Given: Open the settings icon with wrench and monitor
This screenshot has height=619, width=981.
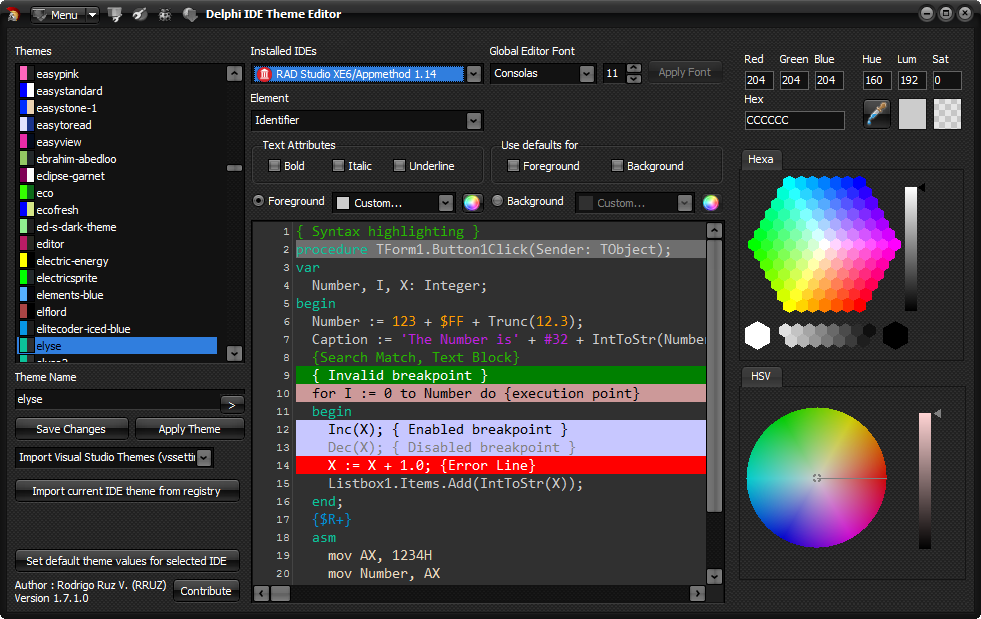Looking at the screenshot, I should click(x=114, y=14).
